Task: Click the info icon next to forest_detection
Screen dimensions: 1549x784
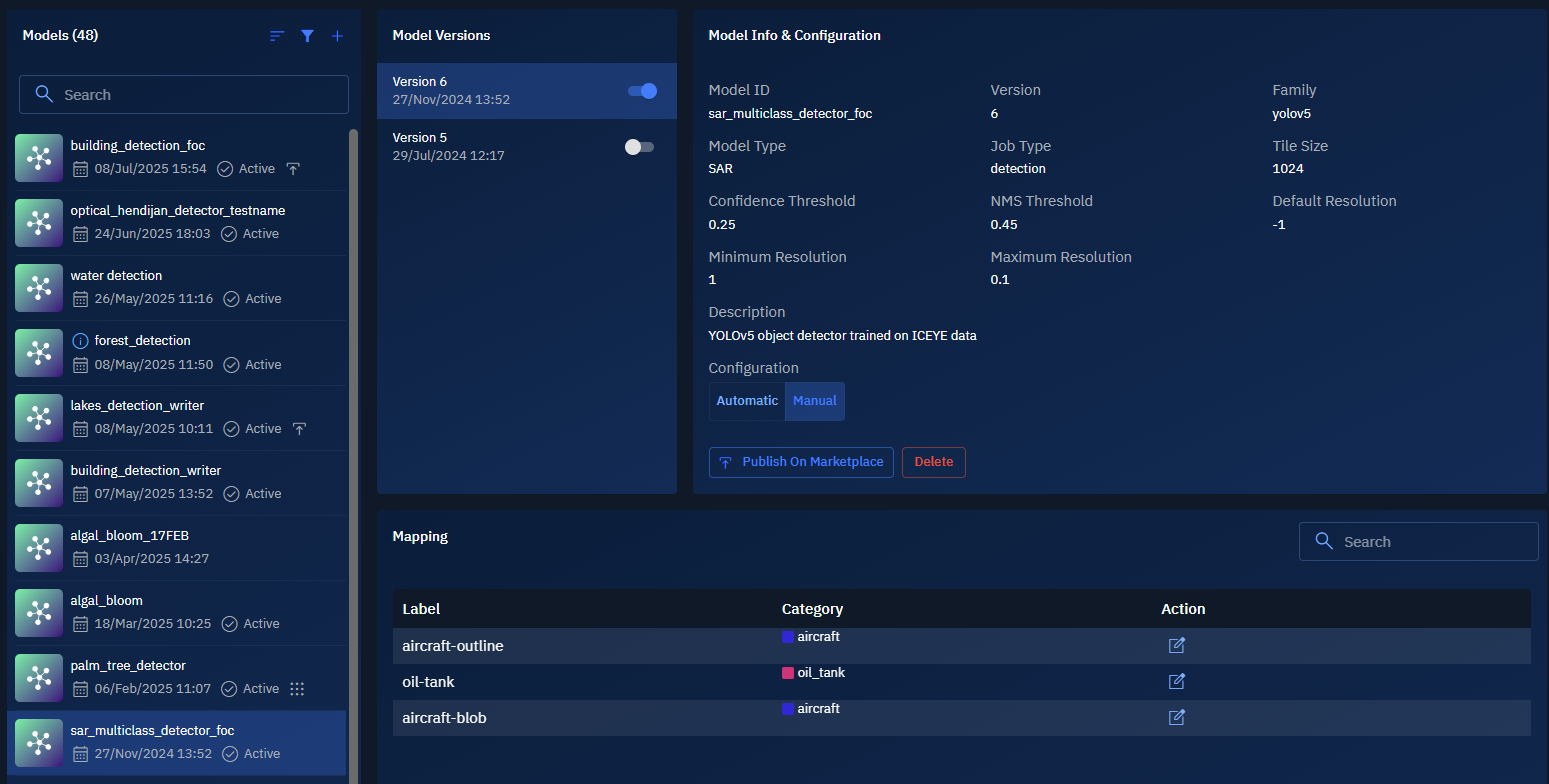Action: point(81,341)
